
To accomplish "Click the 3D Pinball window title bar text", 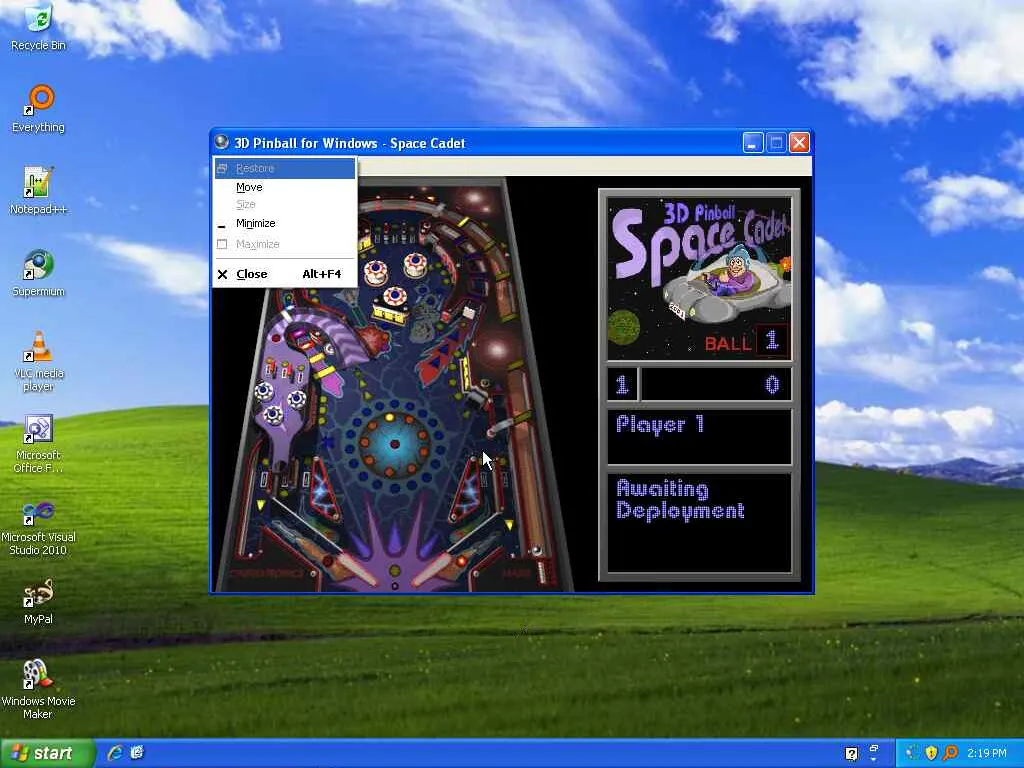I will point(350,143).
